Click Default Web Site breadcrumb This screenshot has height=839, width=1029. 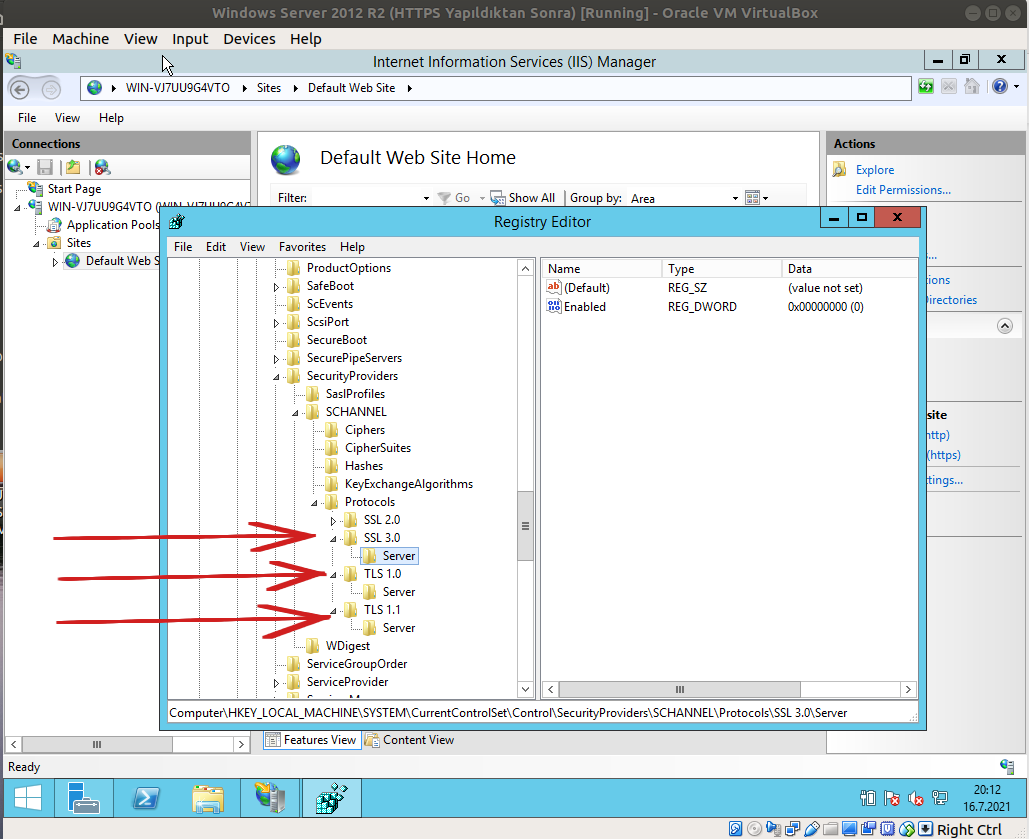[x=352, y=88]
